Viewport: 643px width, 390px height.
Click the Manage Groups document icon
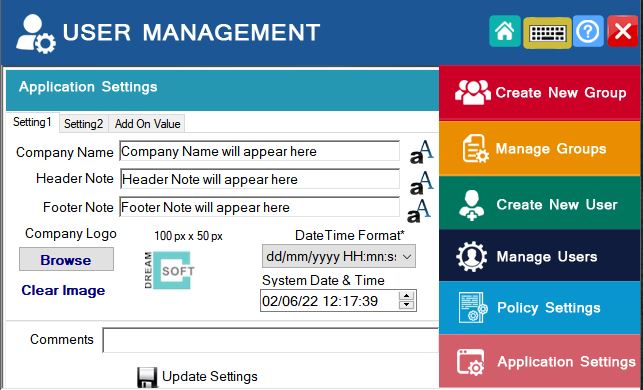point(476,148)
